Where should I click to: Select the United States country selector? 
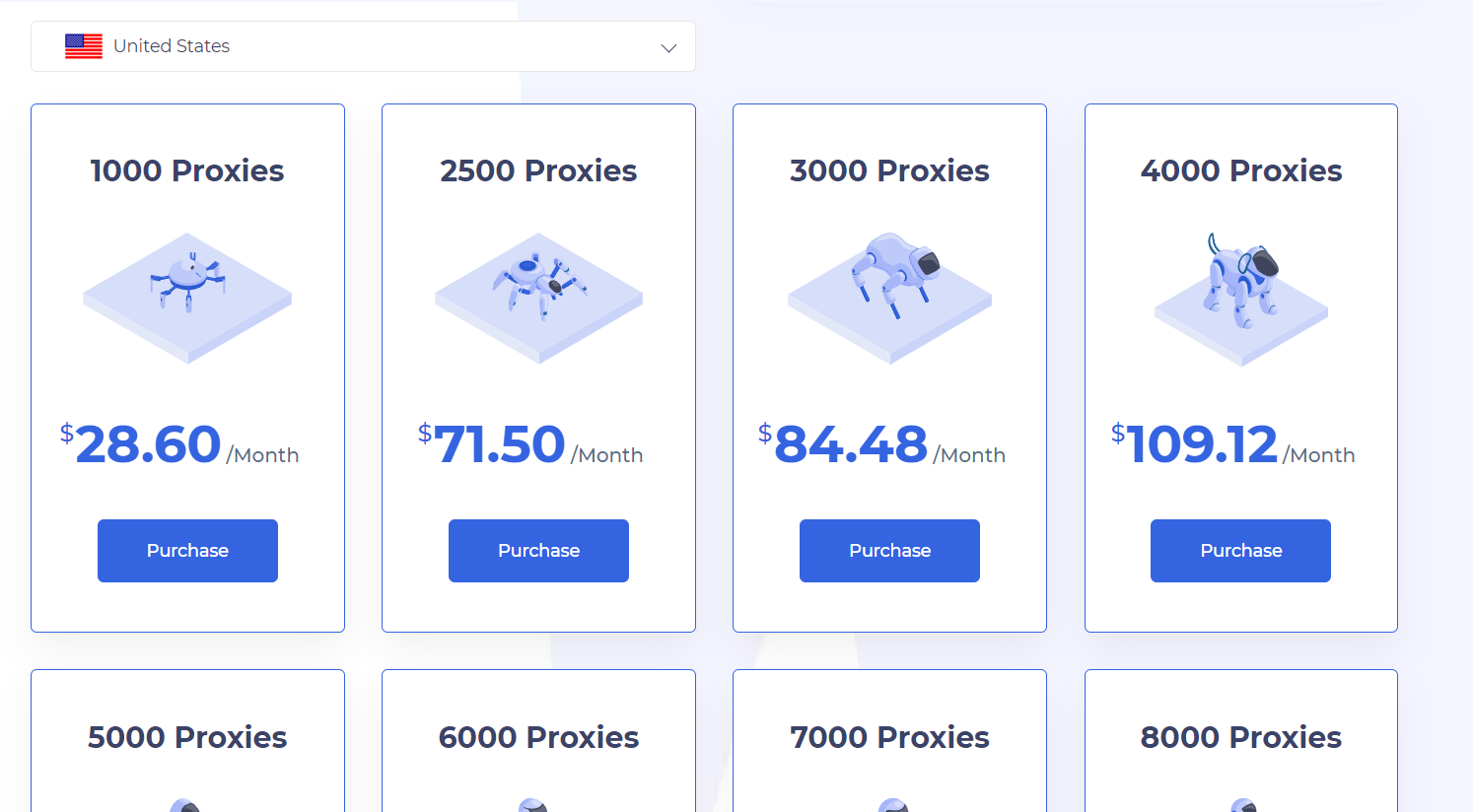click(x=363, y=46)
